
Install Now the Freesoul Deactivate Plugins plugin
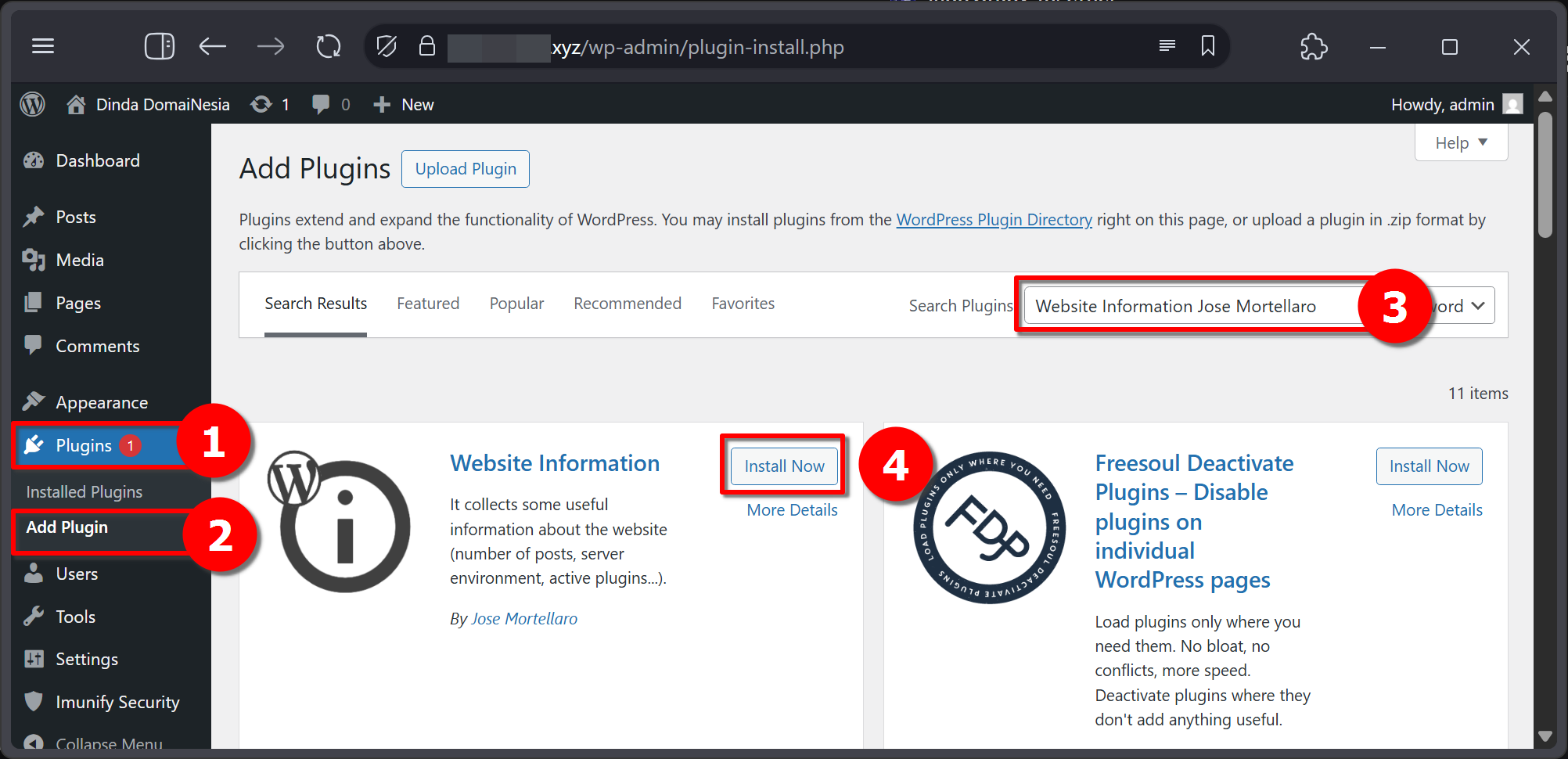(1430, 466)
